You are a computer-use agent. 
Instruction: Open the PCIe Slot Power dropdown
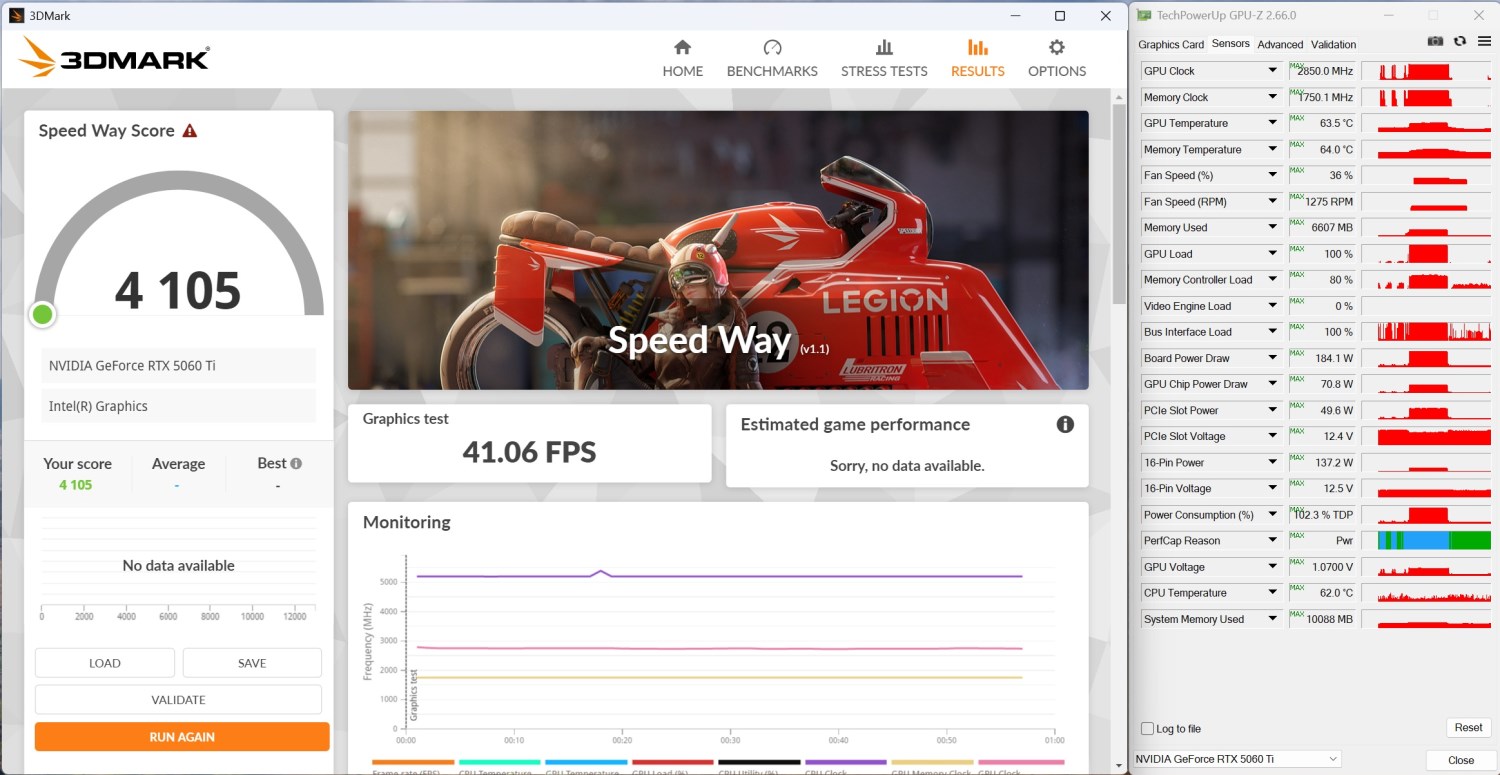[x=1273, y=410]
